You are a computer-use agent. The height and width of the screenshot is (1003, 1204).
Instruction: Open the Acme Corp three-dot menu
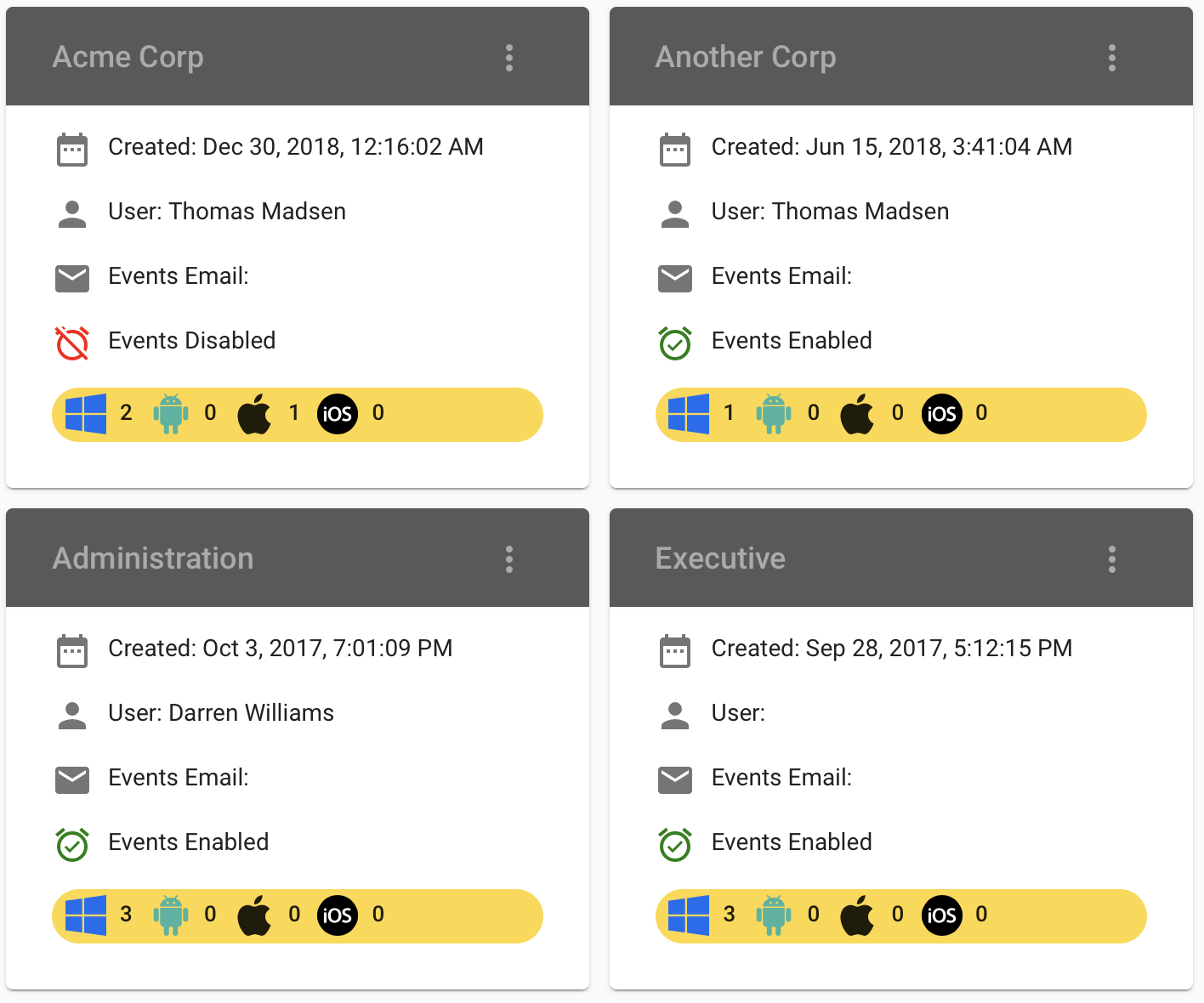point(509,58)
